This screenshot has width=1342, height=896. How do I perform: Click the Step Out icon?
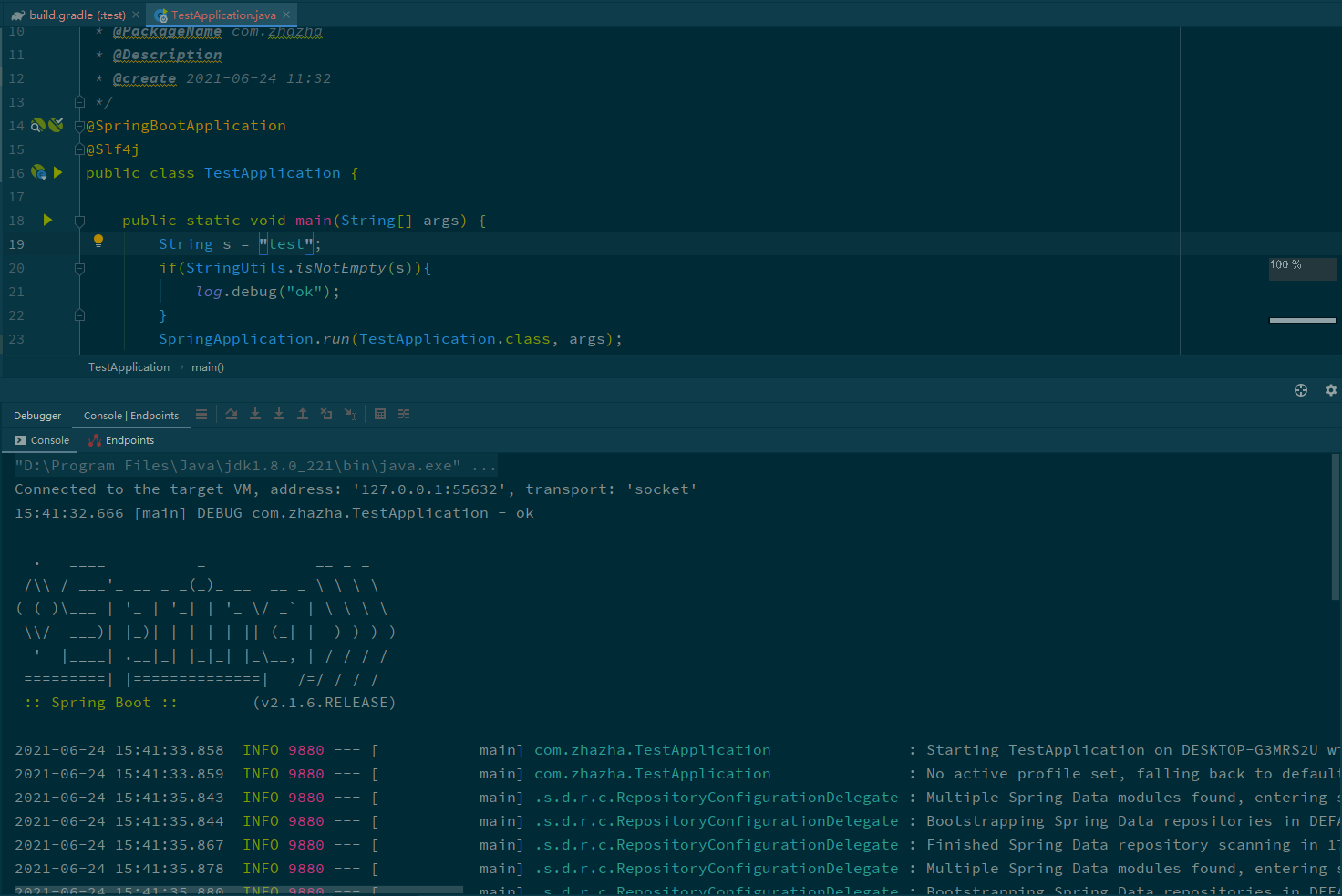[x=303, y=413]
